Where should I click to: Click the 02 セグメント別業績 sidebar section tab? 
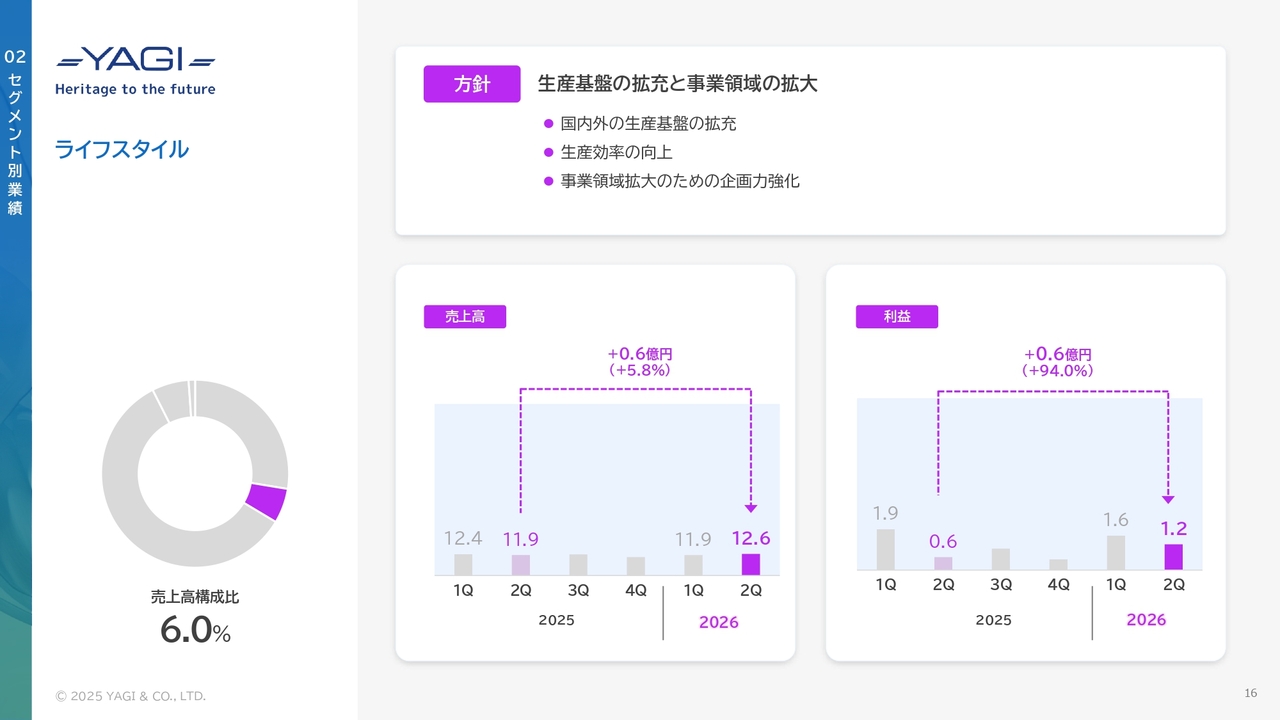pyautogui.click(x=15, y=130)
